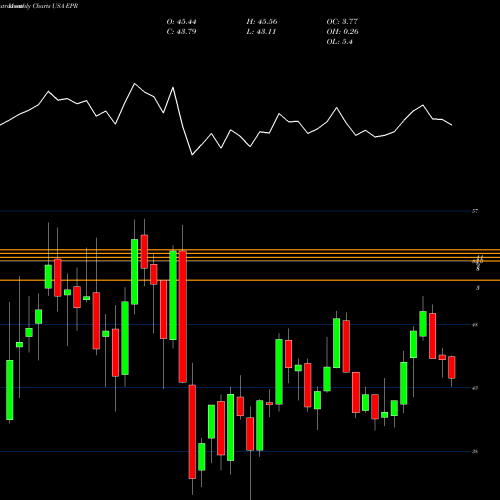Select the close value 'C: 43.79'
The height and width of the screenshot is (500, 500).
[181, 32]
